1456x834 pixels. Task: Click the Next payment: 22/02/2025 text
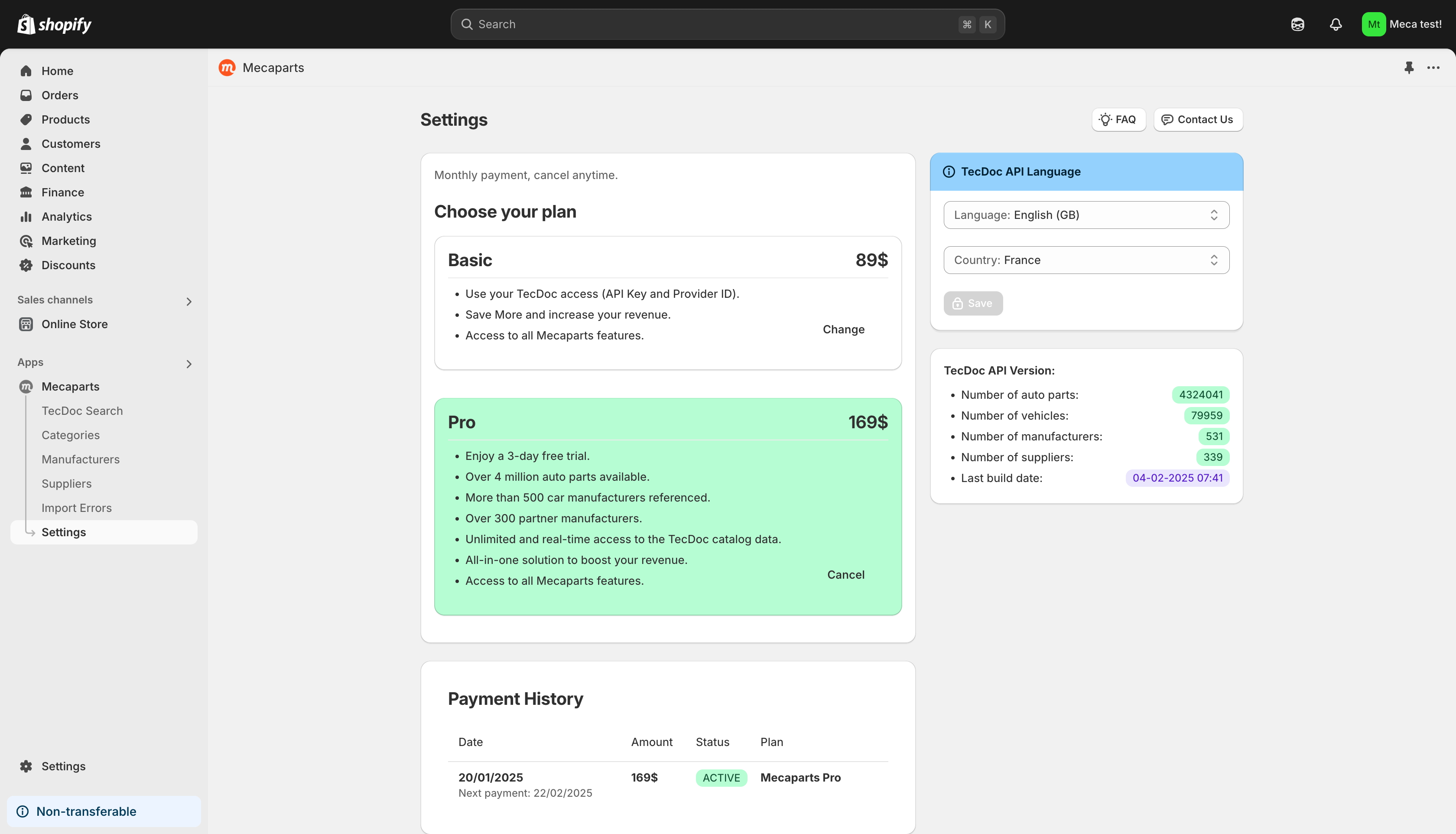pyautogui.click(x=525, y=793)
